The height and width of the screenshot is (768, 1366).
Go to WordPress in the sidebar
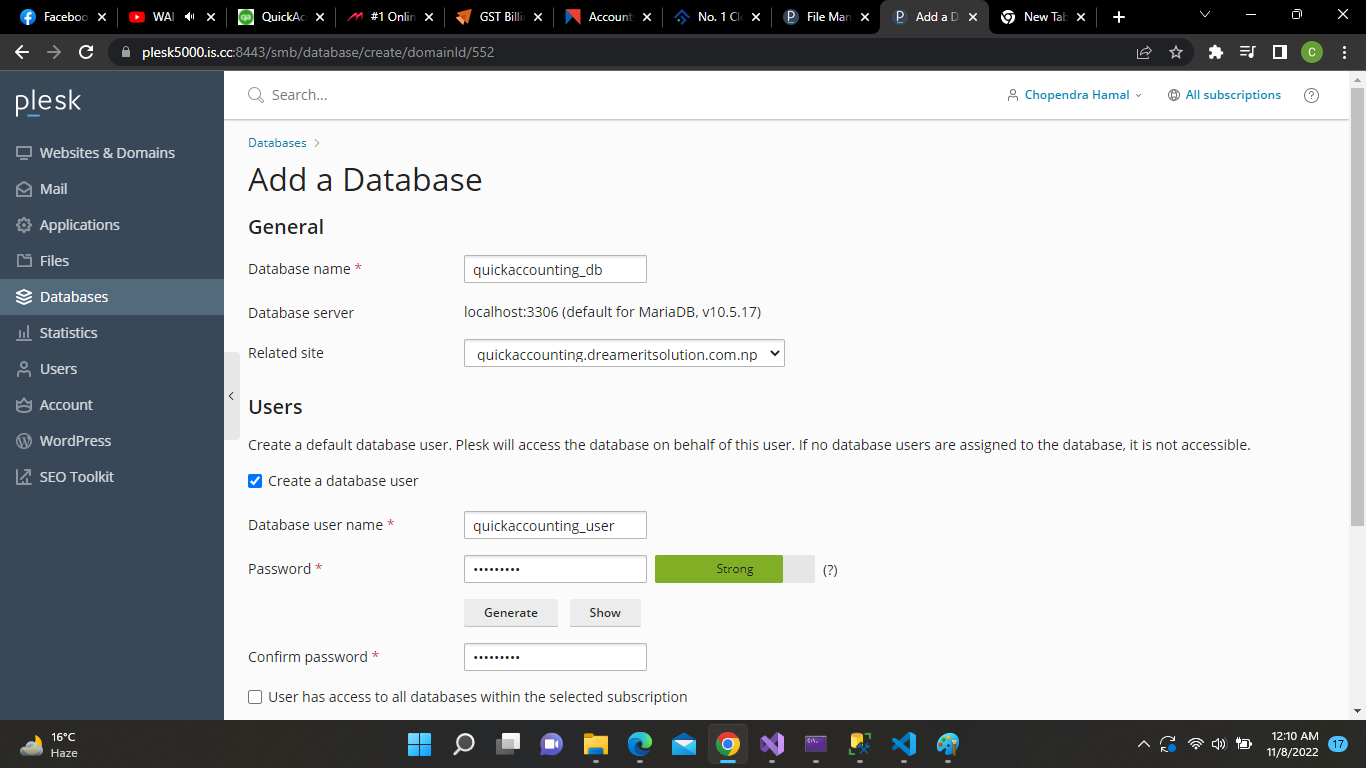pos(75,441)
